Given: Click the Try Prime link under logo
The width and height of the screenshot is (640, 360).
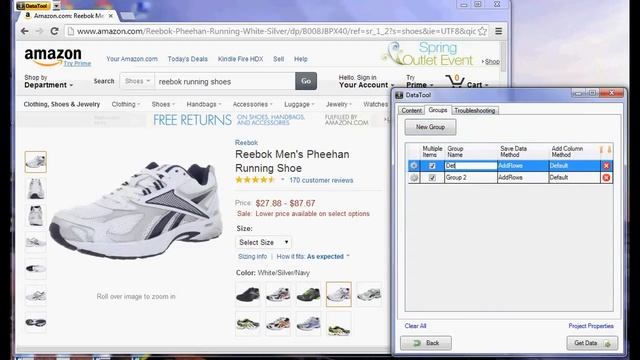Looking at the screenshot, I should tap(77, 64).
